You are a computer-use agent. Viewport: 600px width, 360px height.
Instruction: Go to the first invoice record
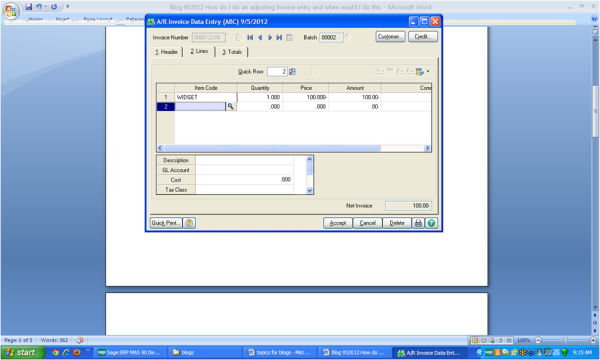coord(250,37)
